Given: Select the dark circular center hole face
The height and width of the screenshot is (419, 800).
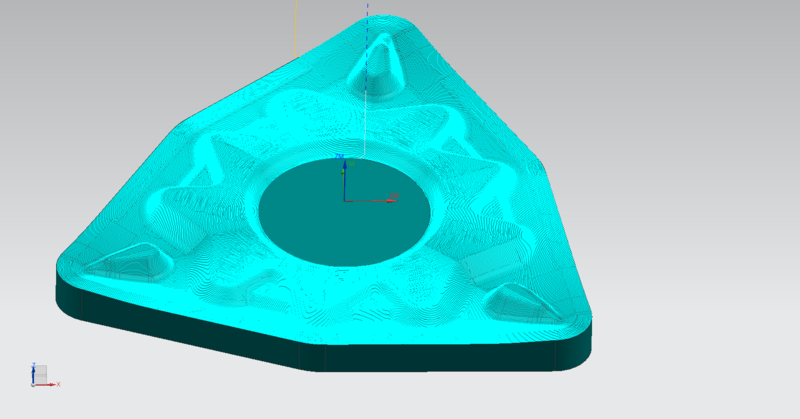Looking at the screenshot, I should coord(330,225).
